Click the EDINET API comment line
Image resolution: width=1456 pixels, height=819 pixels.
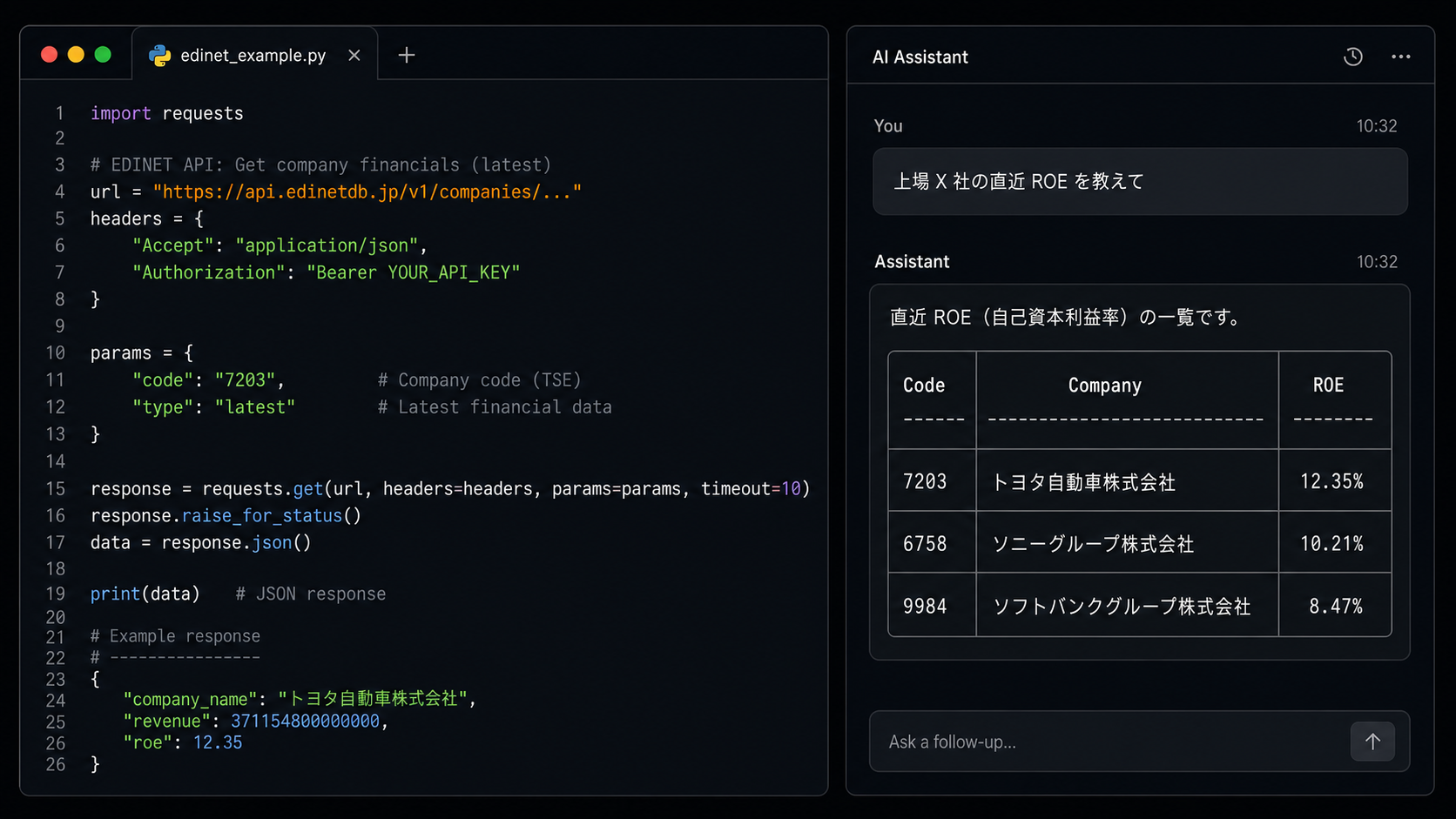pos(320,165)
